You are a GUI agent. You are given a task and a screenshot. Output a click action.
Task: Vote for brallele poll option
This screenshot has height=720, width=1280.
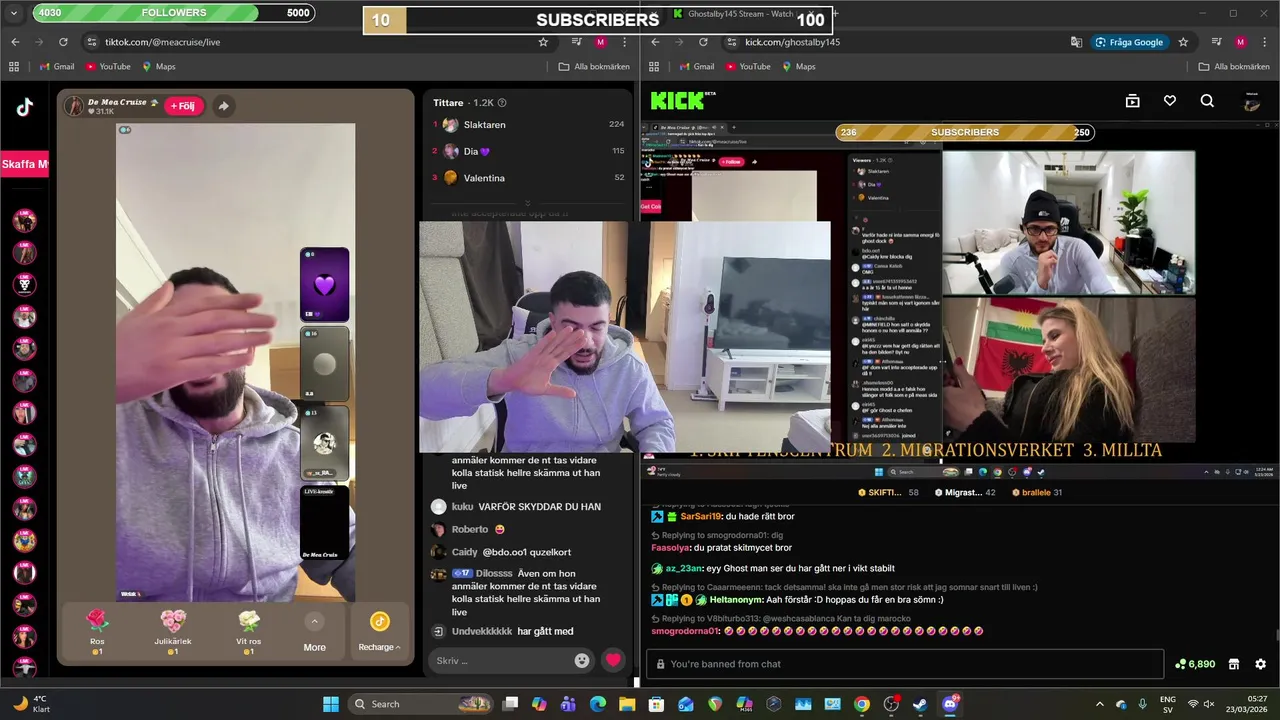1037,493
